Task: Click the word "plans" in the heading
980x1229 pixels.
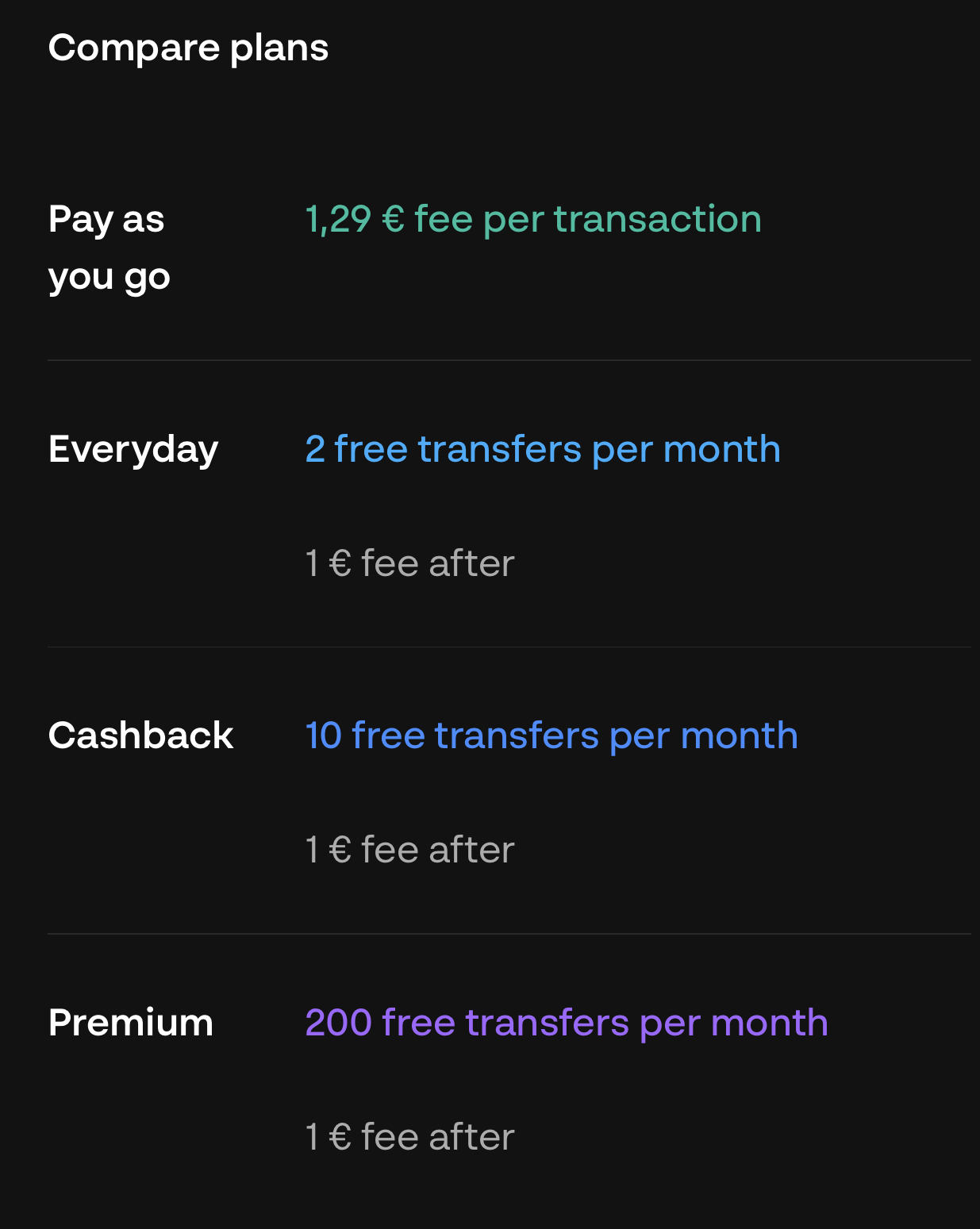Action: click(x=279, y=50)
